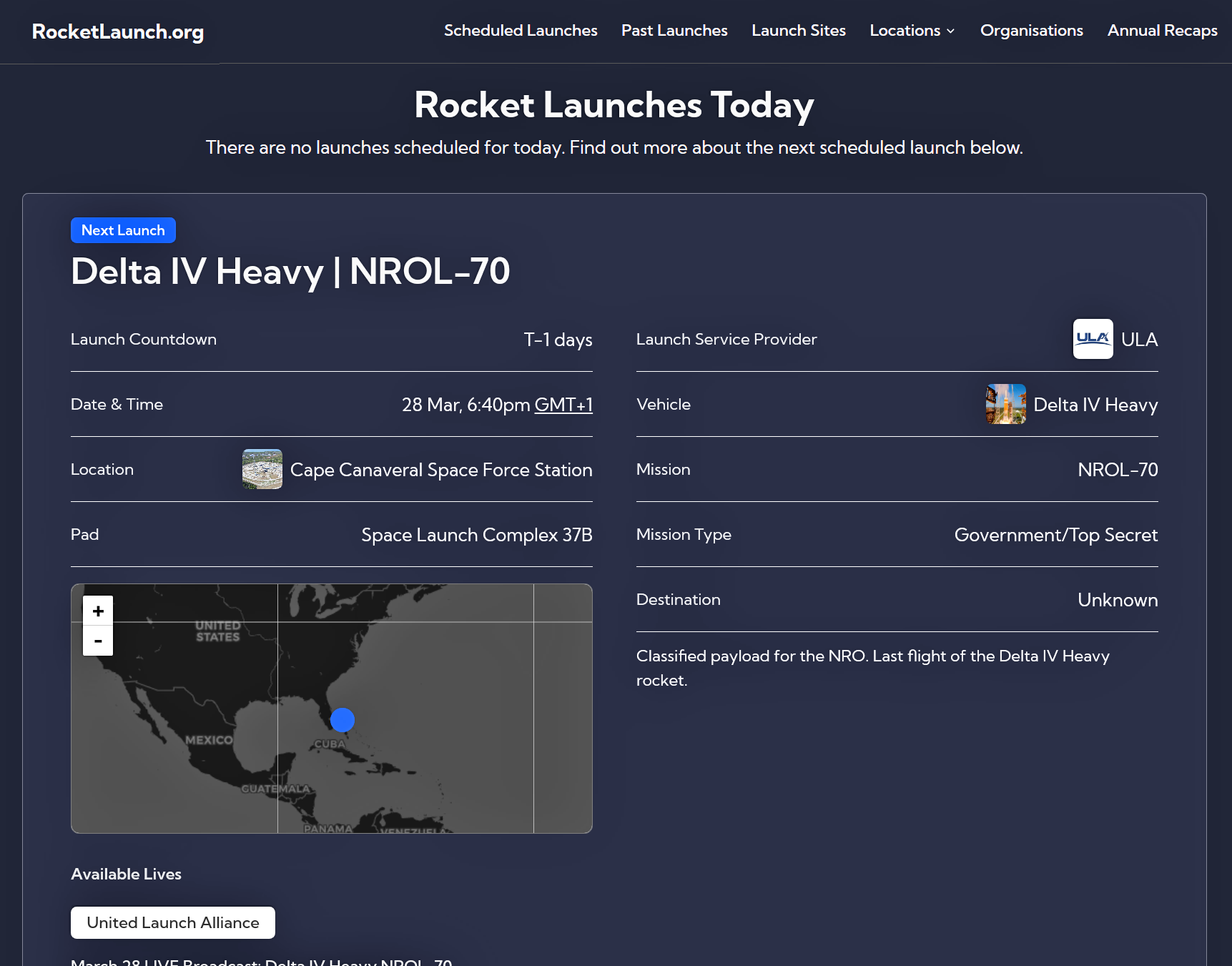The height and width of the screenshot is (966, 1232).
Task: Click the Next Launch badge
Action: click(x=123, y=230)
